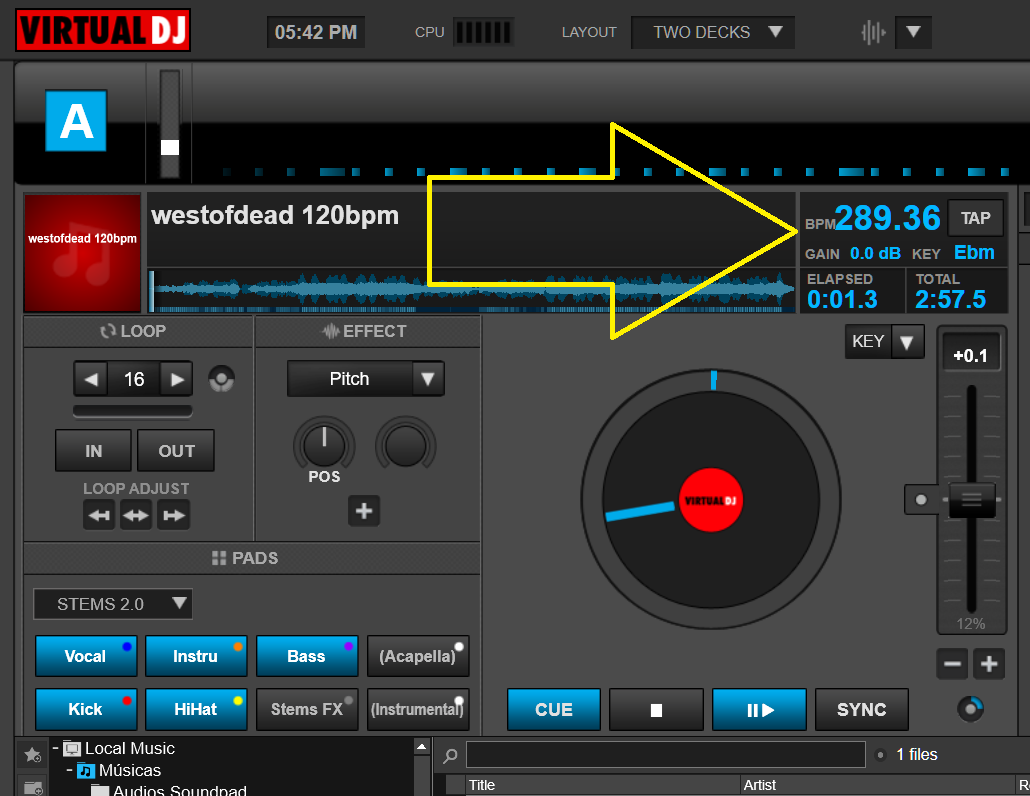Viewport: 1030px width, 796px height.
Task: Click the stop button
Action: click(x=656, y=709)
